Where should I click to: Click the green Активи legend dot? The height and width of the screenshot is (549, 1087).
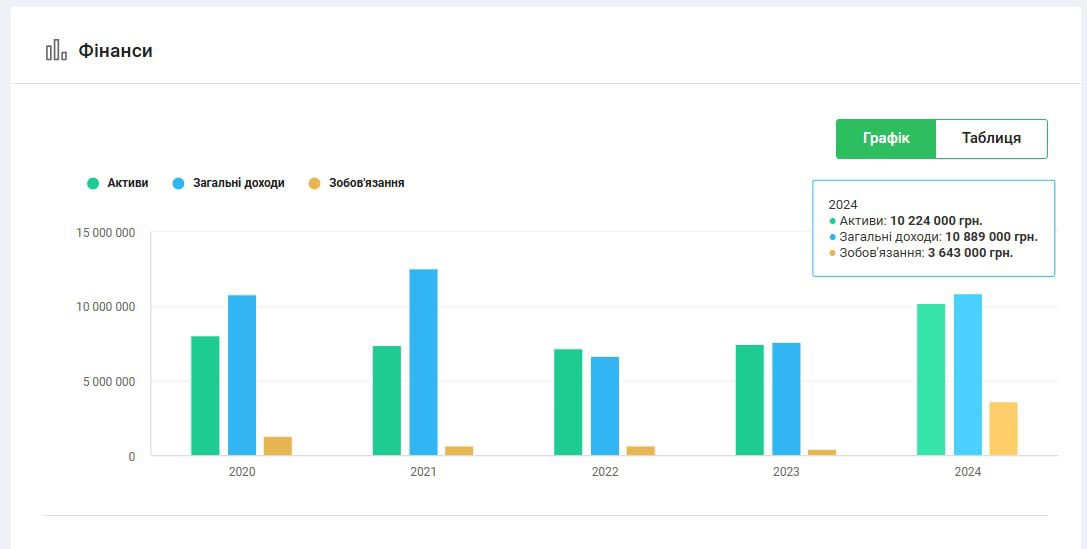(94, 183)
